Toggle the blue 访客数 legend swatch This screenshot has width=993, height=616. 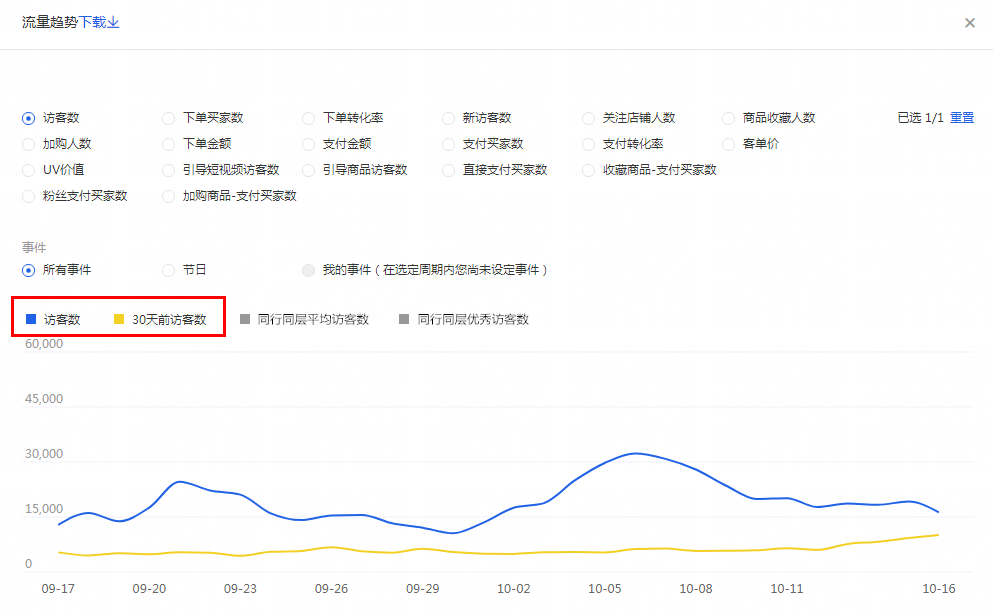pyautogui.click(x=31, y=320)
